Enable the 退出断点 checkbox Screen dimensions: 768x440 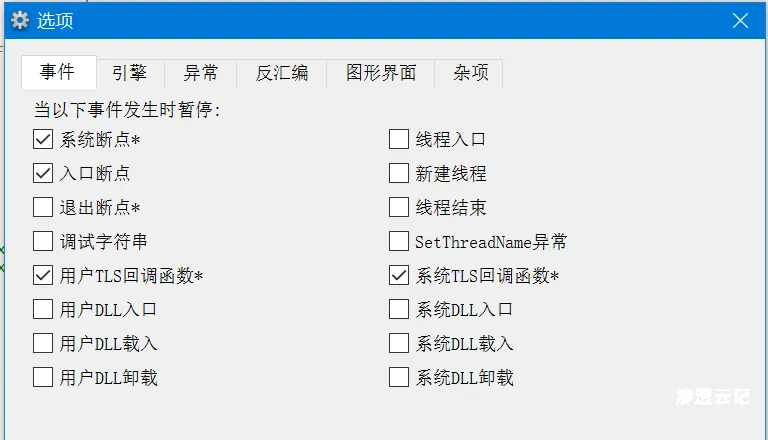click(x=43, y=207)
